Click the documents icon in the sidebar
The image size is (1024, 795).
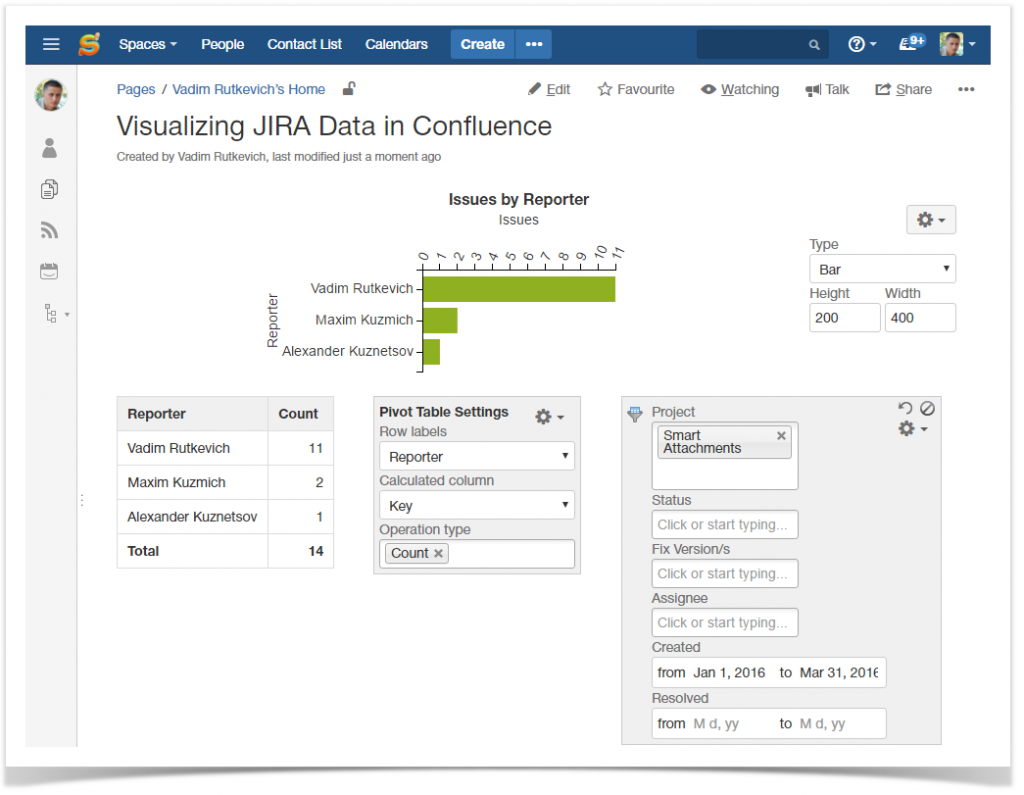point(49,189)
